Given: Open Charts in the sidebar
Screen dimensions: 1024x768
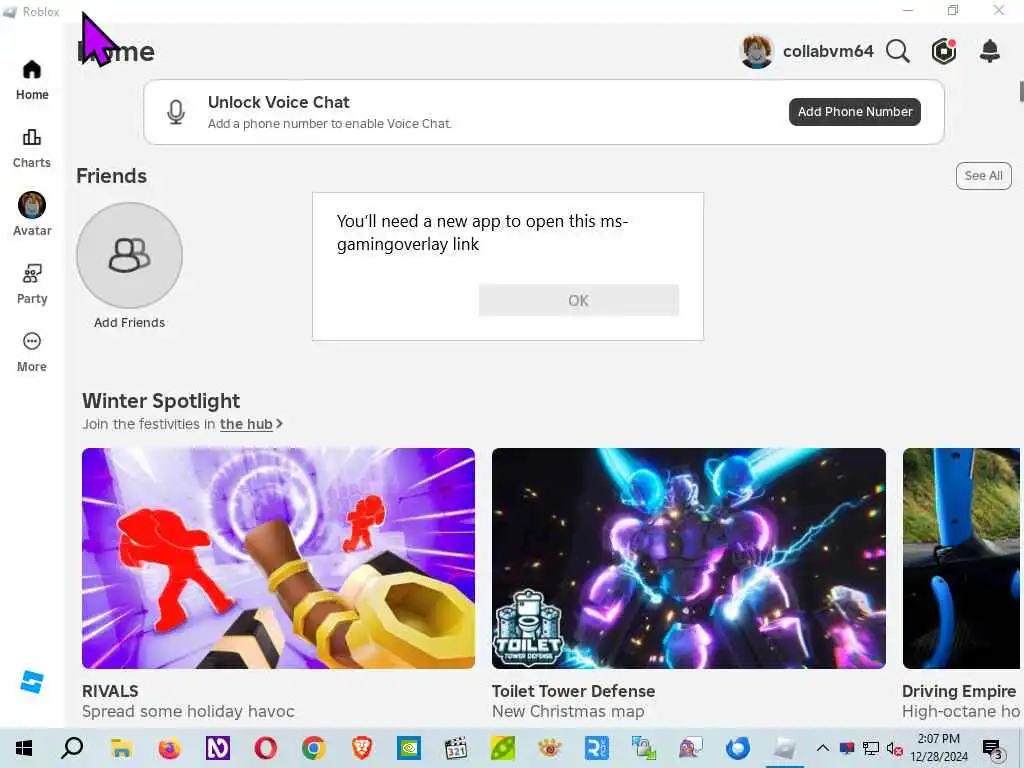Looking at the screenshot, I should point(32,148).
